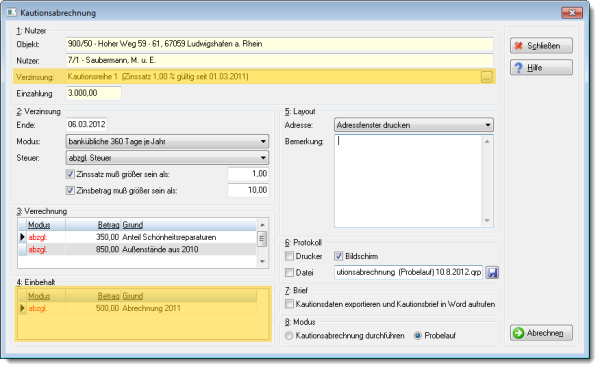The image size is (600, 369).
Task: Click the Kautionsabrechnung title bar icon
Action: (11, 13)
